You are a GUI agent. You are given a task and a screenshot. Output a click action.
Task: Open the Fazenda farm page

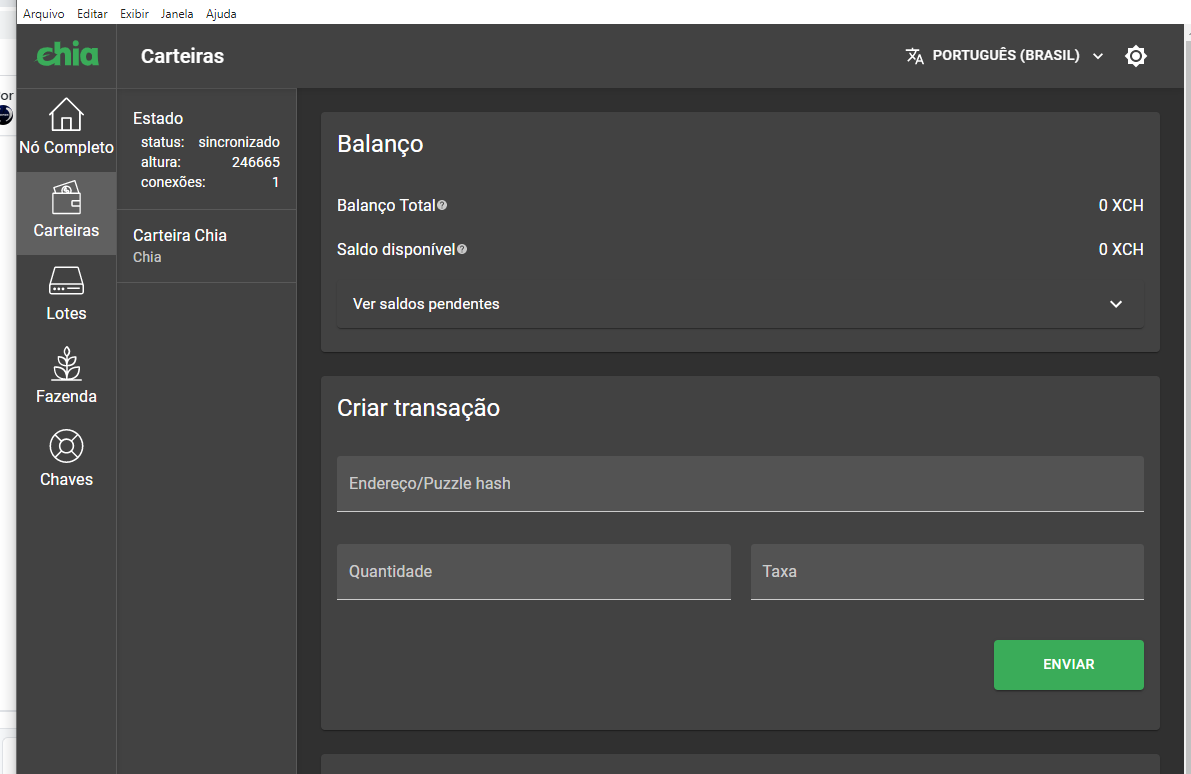point(66,376)
